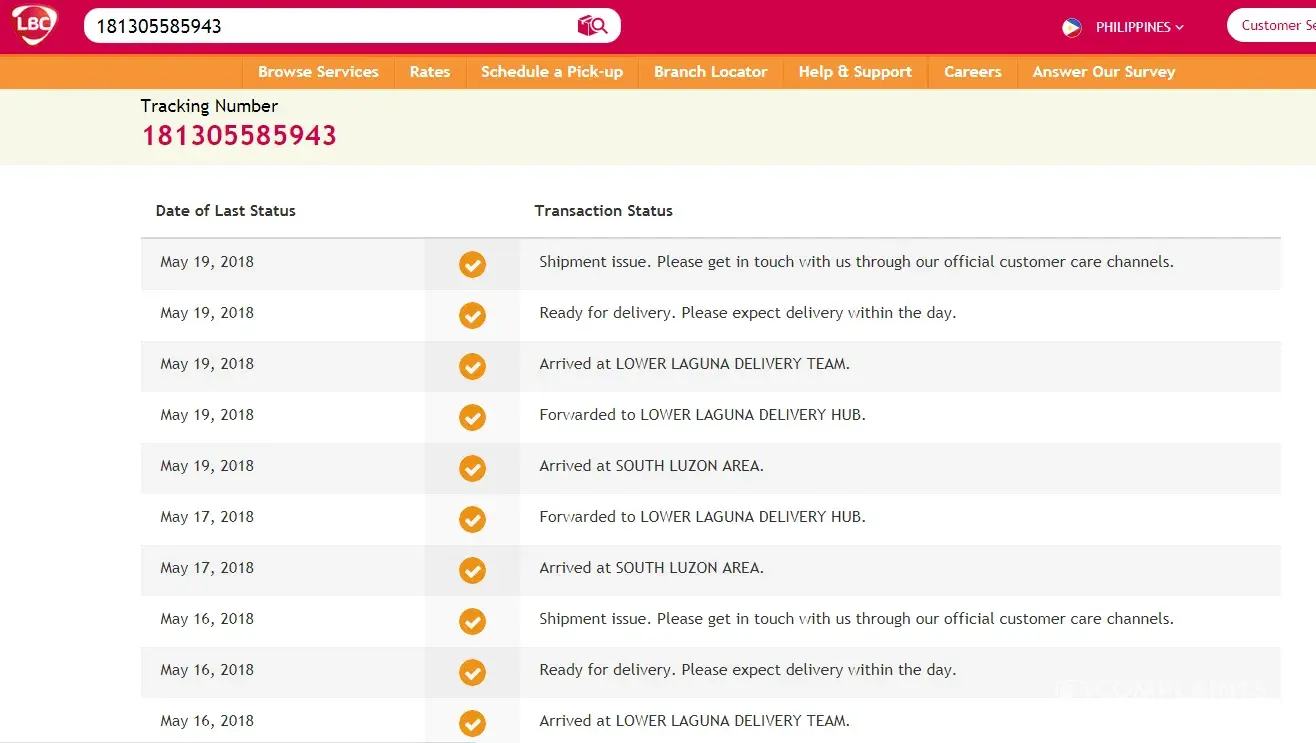Click checkmark beside May 17 Forwarded to LOWER LAGUNA
The image size is (1316, 743).
coord(472,519)
